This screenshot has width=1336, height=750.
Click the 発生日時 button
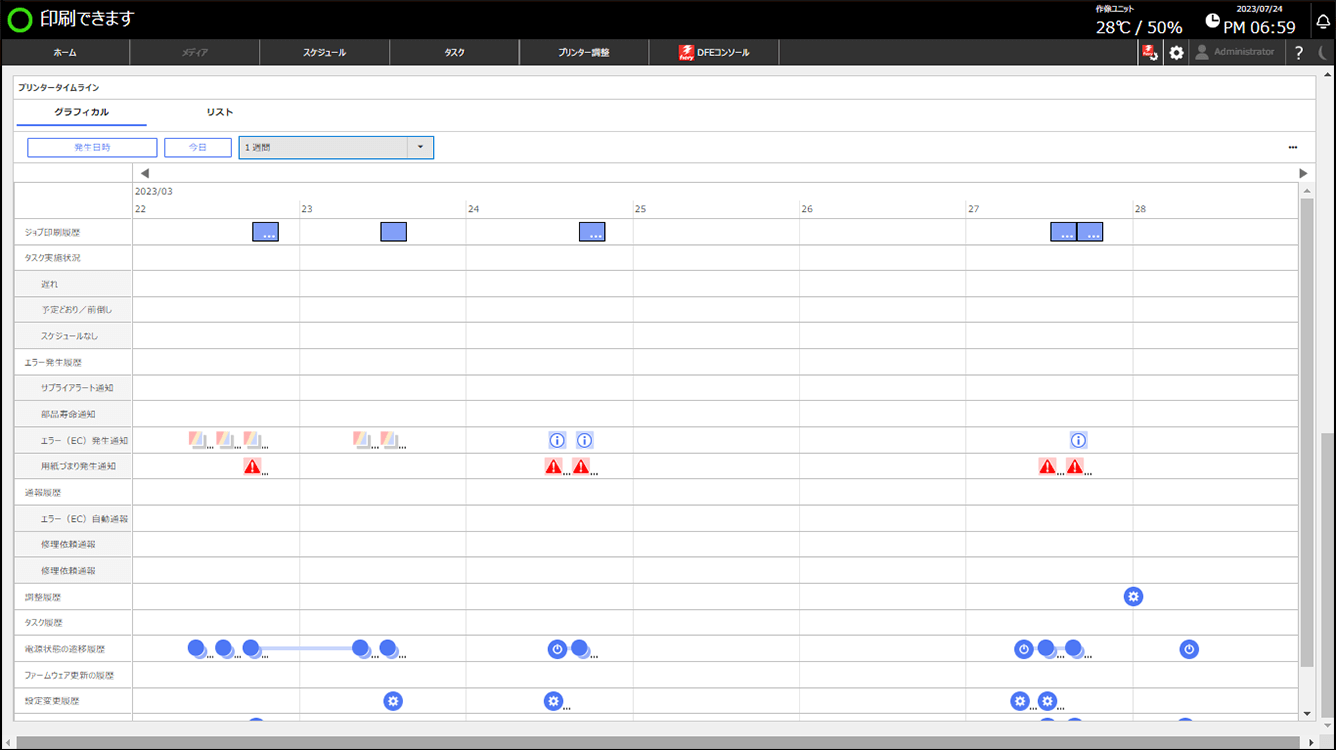coord(92,148)
